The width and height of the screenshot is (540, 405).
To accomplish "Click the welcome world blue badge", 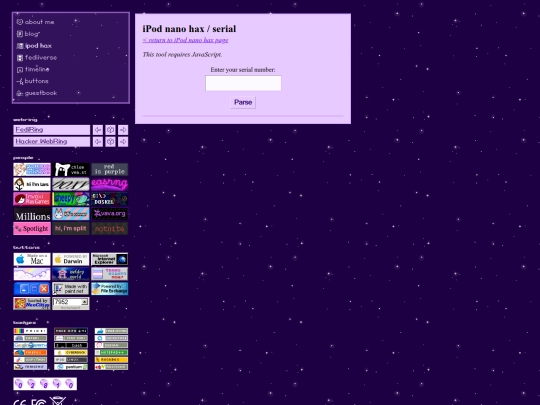I will click(x=71, y=274).
